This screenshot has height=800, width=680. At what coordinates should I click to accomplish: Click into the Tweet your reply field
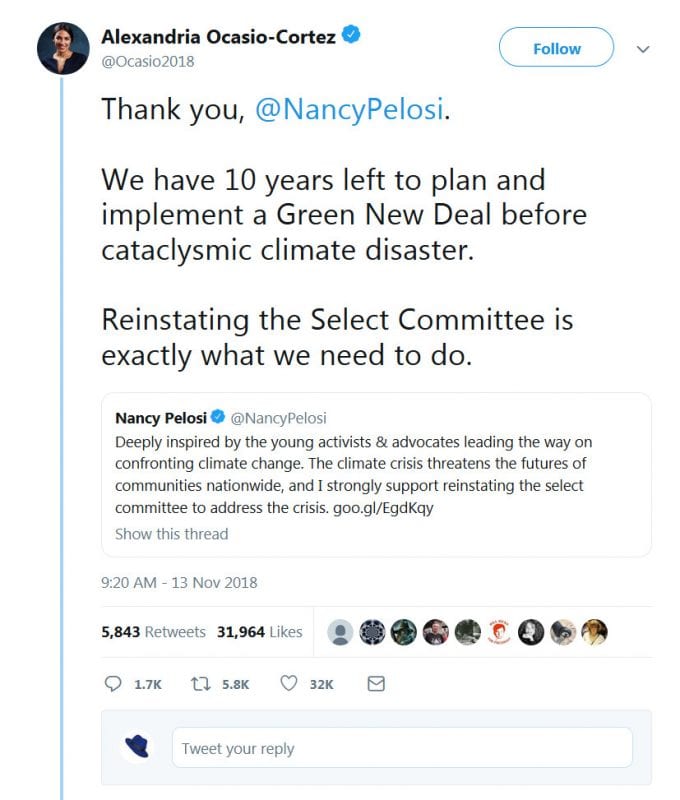point(402,748)
